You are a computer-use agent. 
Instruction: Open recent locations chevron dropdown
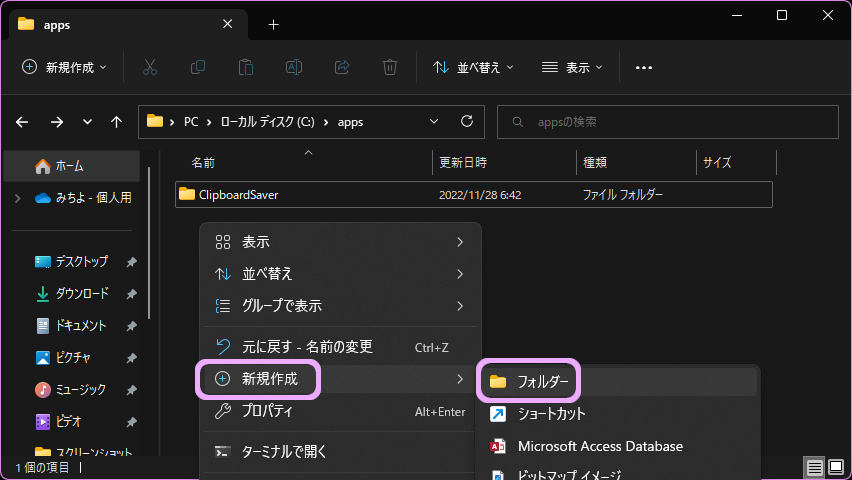click(x=87, y=122)
